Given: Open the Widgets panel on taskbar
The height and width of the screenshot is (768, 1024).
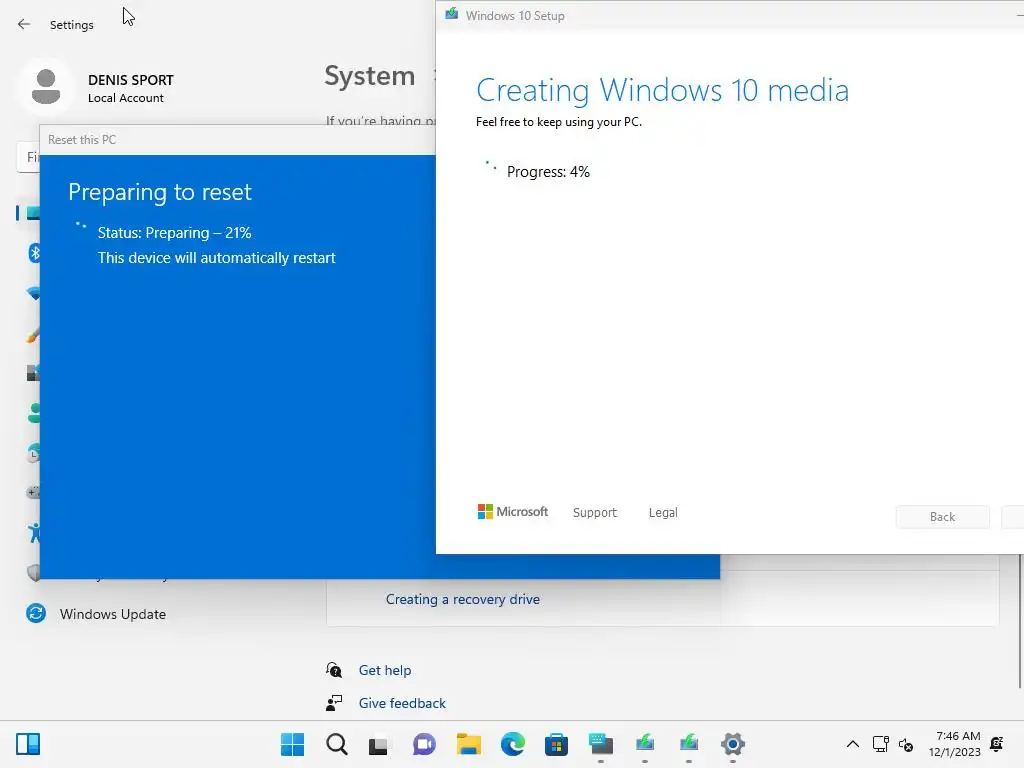Looking at the screenshot, I should click(x=28, y=744).
